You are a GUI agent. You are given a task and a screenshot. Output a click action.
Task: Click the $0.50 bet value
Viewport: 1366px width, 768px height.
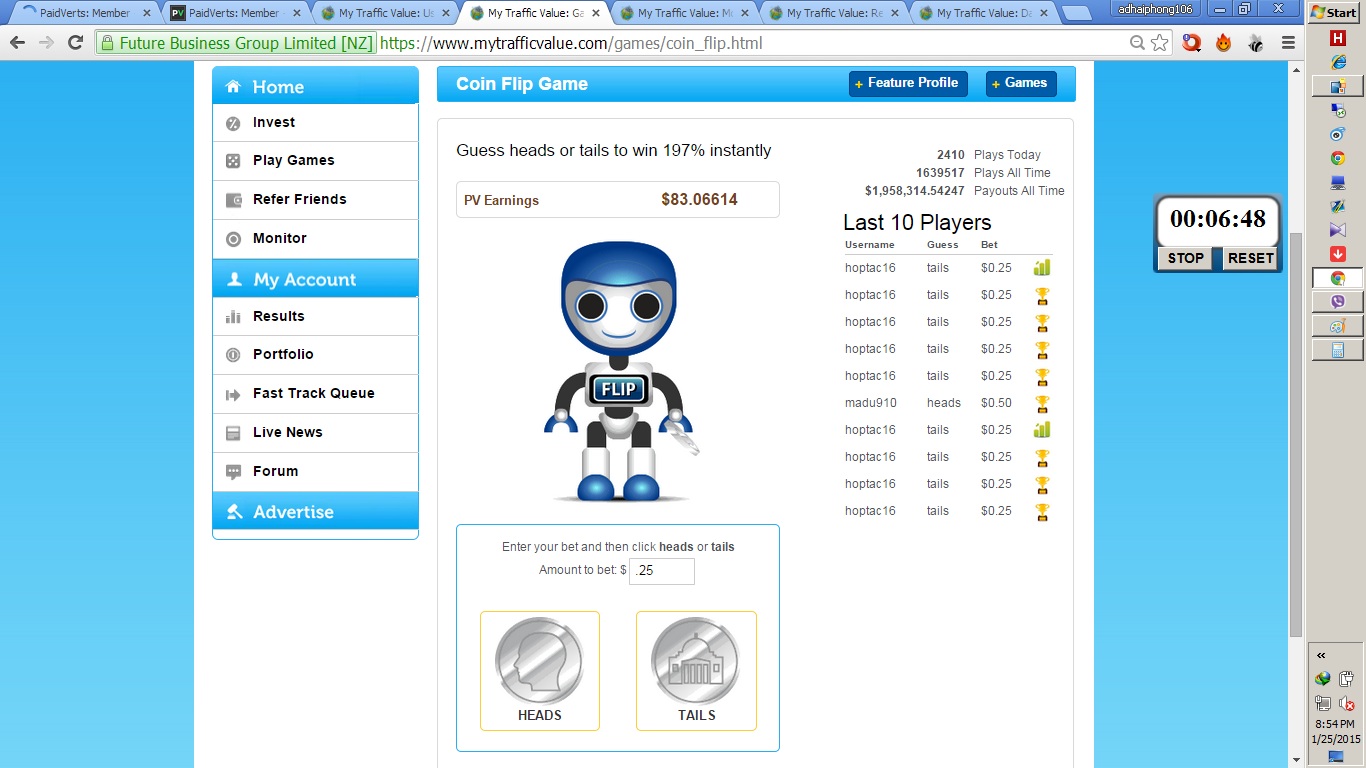(x=996, y=403)
